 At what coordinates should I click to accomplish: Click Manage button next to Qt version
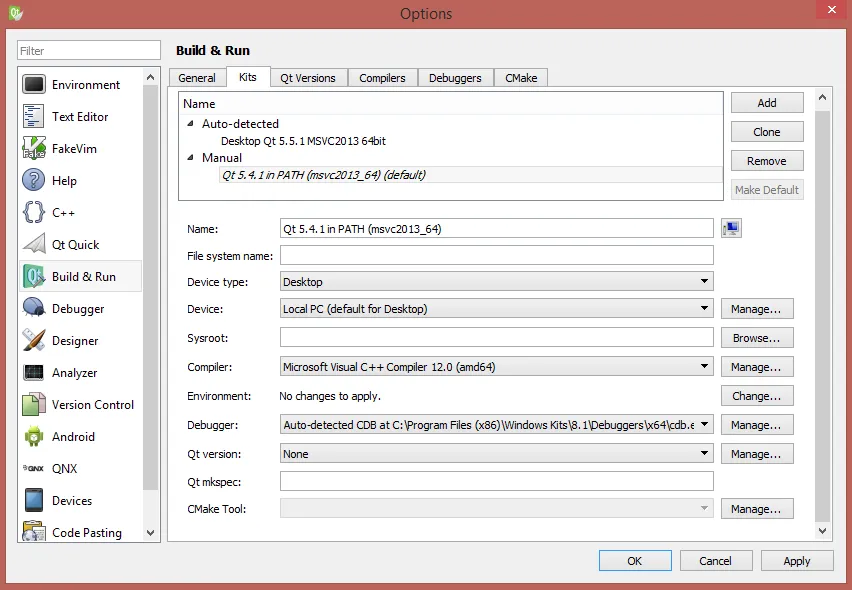pyautogui.click(x=757, y=454)
